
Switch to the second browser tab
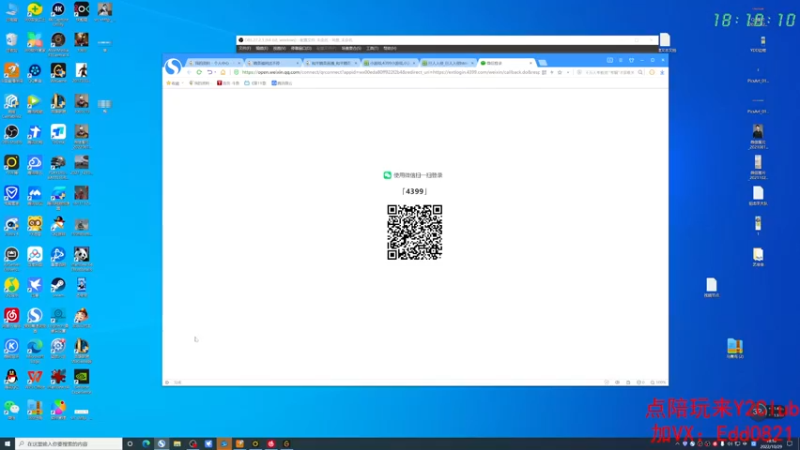coord(272,63)
